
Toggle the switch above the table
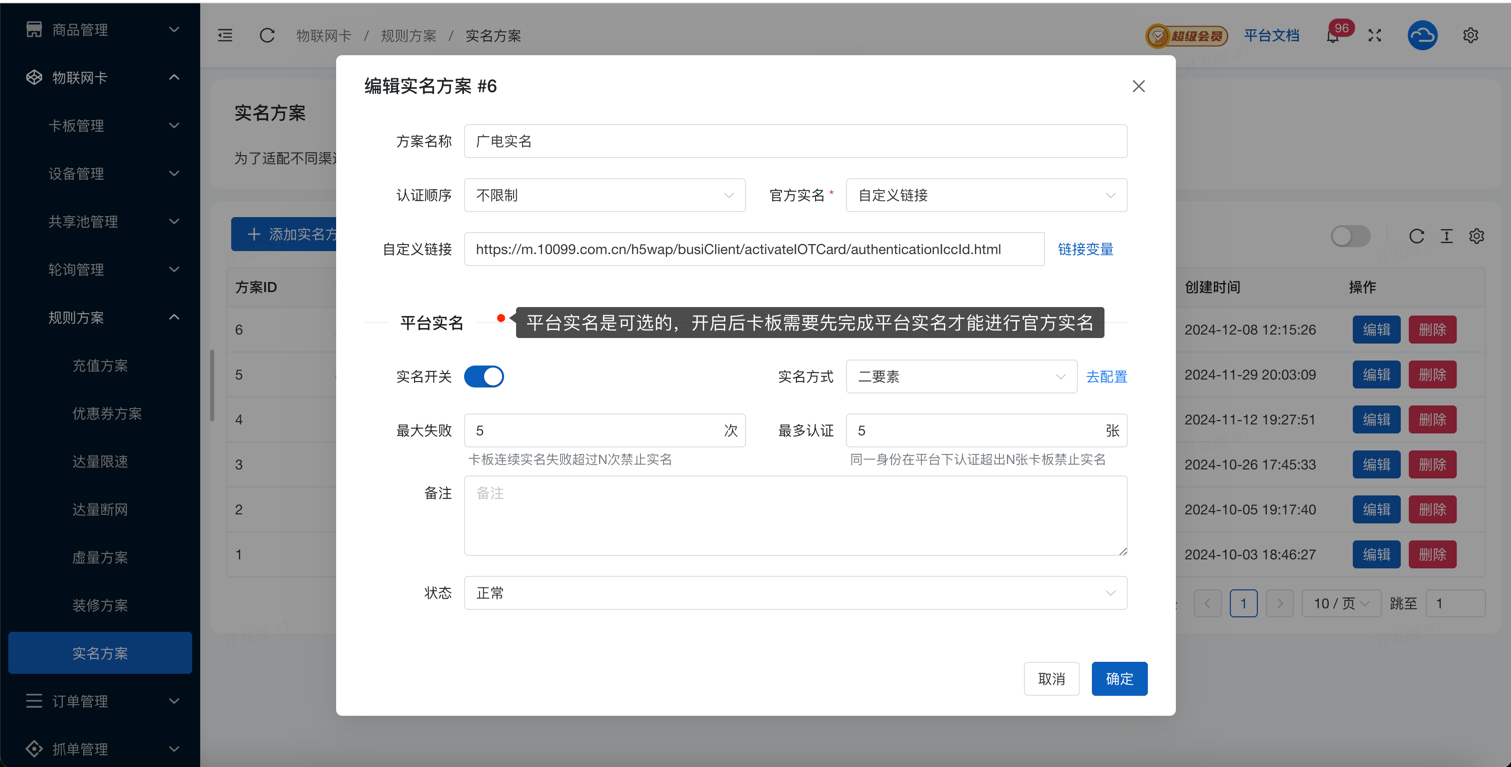[1350, 236]
